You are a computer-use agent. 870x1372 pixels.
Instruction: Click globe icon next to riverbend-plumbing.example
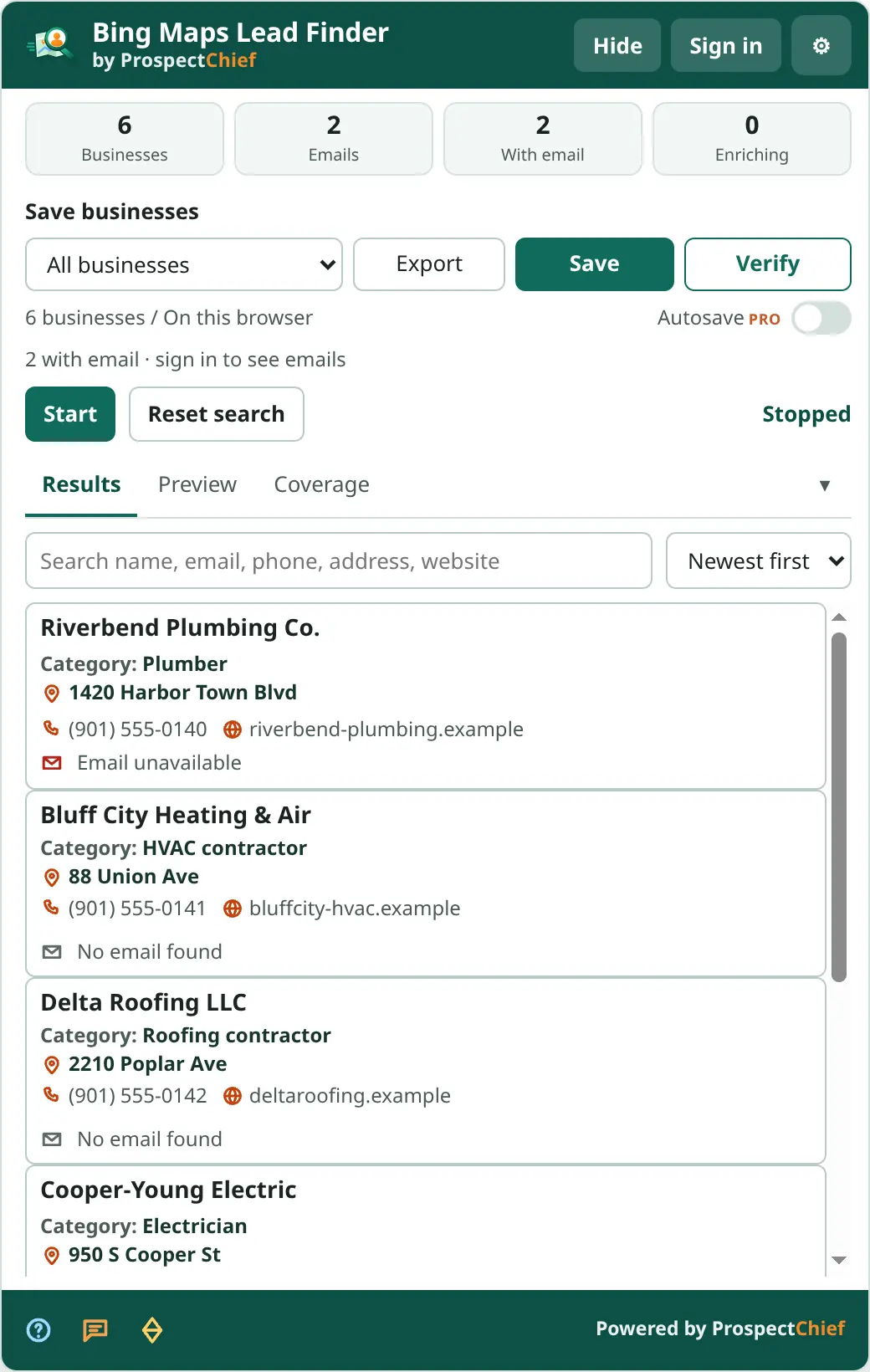(x=233, y=730)
